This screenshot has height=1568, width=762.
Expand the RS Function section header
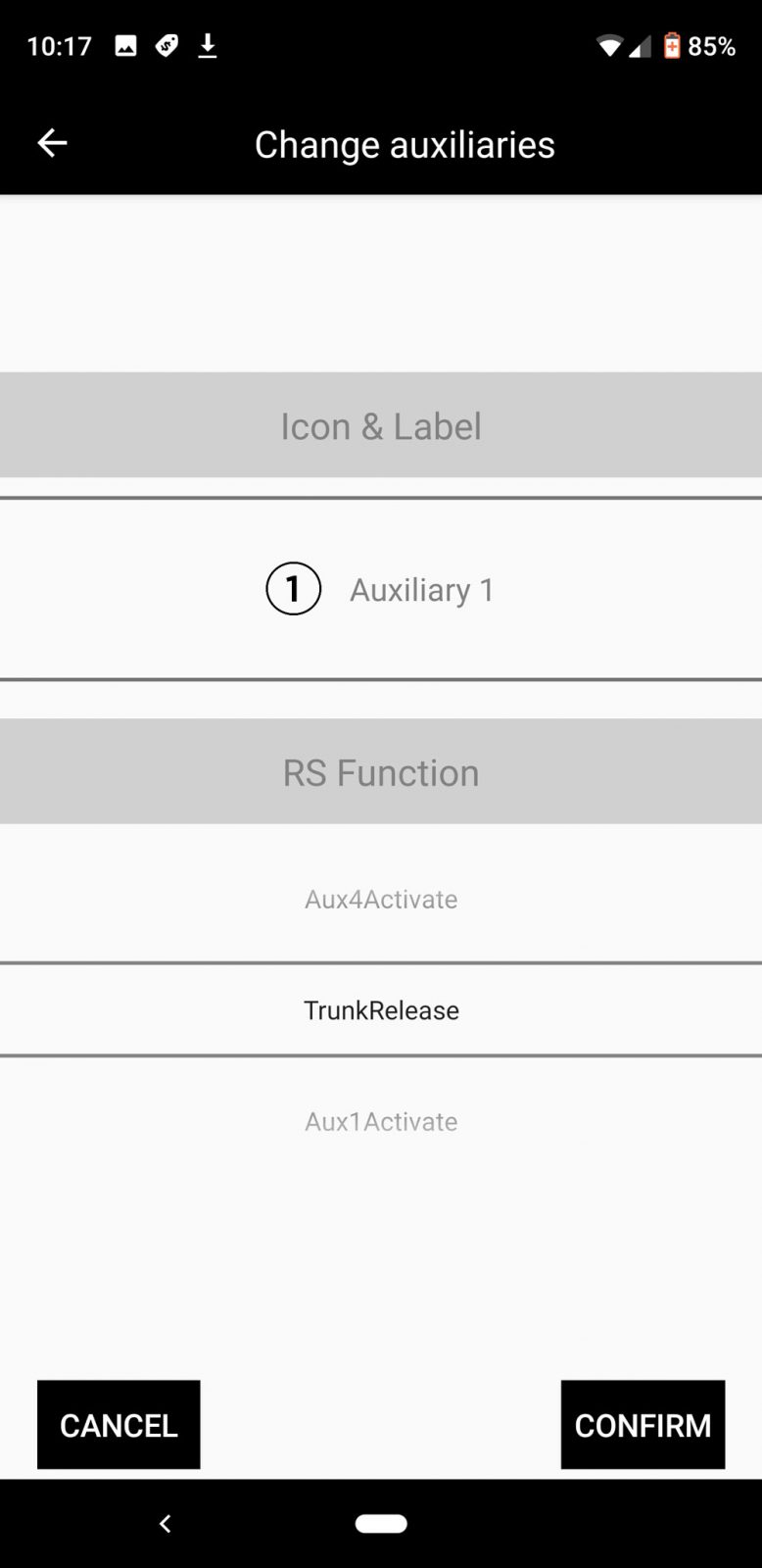point(381,771)
